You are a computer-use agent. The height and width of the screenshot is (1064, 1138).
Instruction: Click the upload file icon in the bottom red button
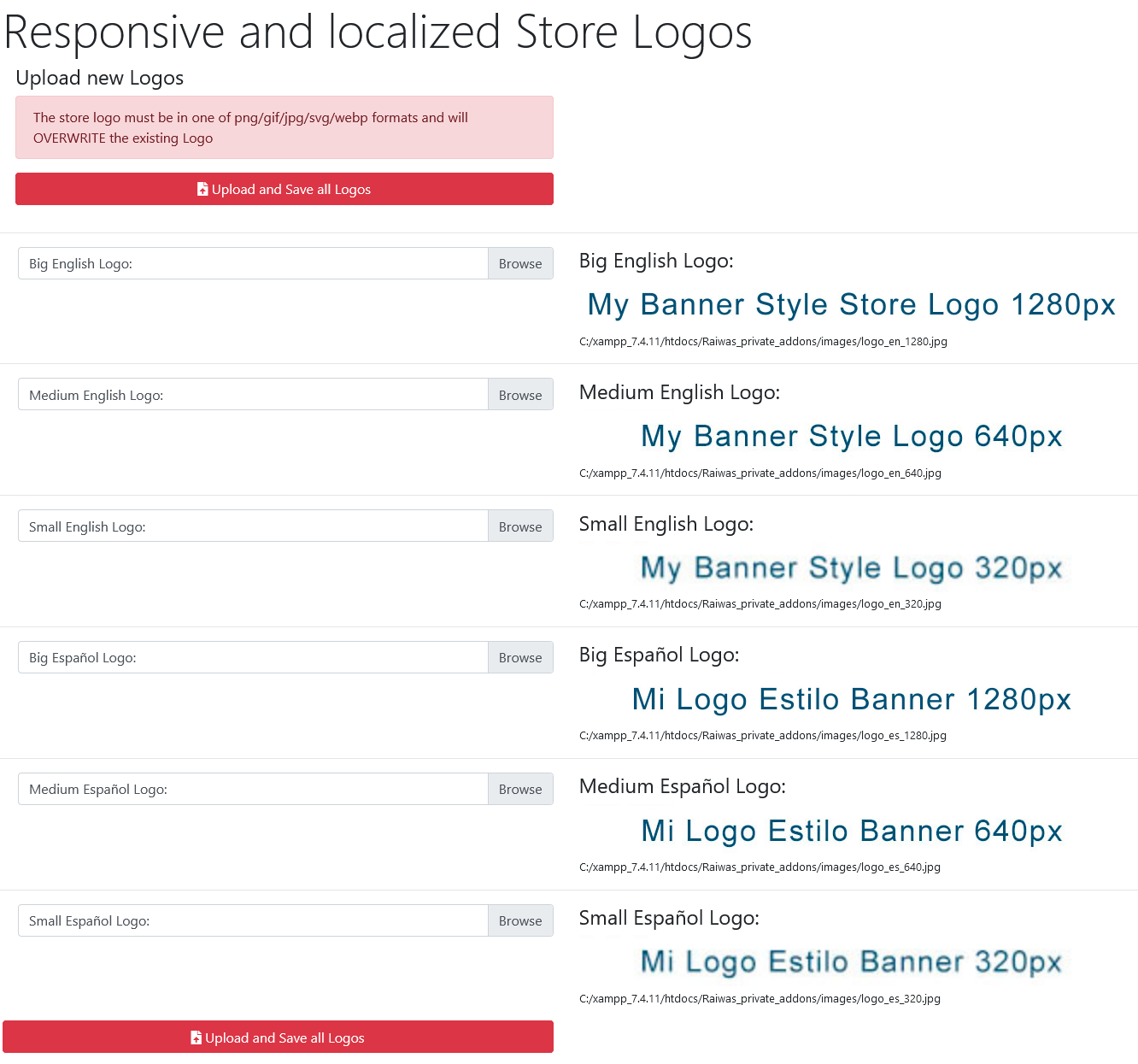[196, 1038]
